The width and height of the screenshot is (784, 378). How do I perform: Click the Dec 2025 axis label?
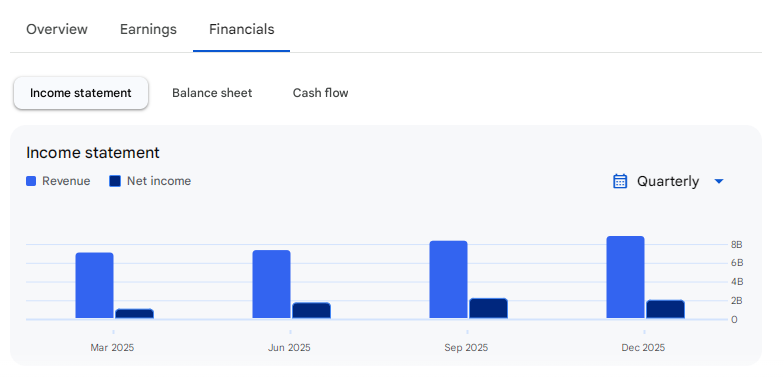coord(643,348)
